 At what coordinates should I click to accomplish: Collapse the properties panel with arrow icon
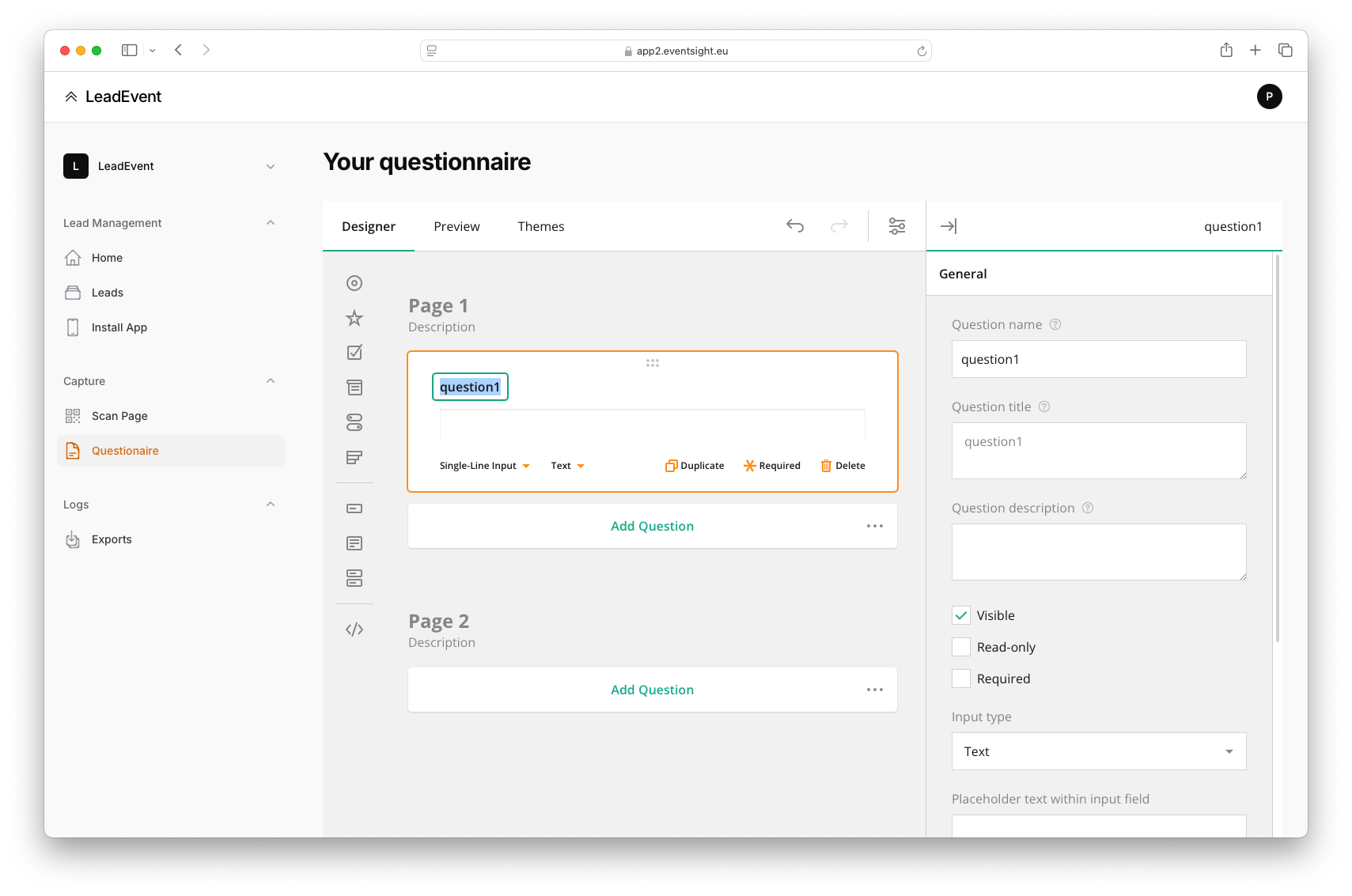[948, 226]
